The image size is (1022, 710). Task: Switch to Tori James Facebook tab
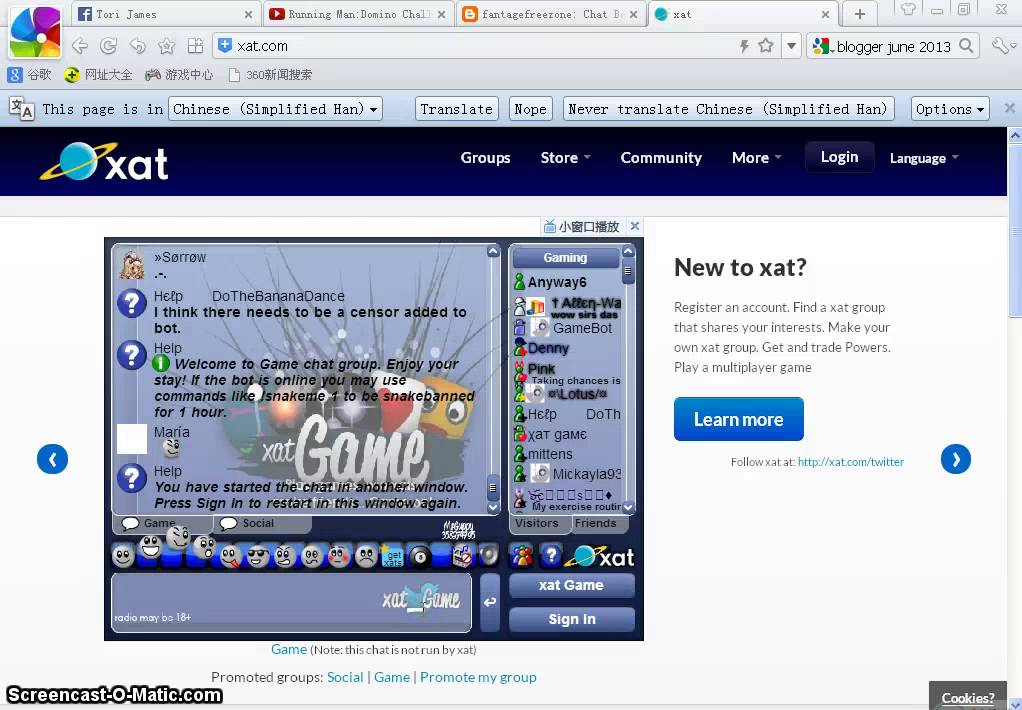164,14
